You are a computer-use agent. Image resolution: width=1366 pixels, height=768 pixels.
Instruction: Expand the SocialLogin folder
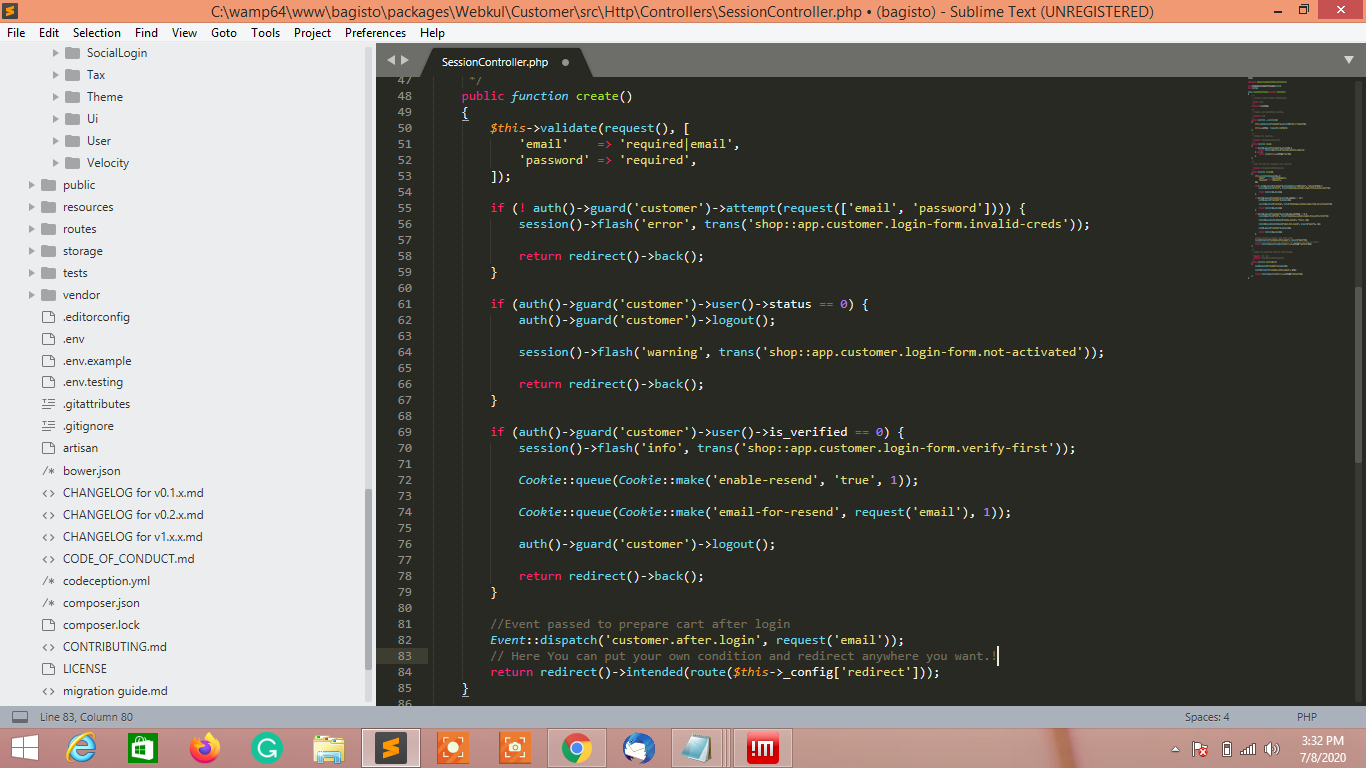56,53
